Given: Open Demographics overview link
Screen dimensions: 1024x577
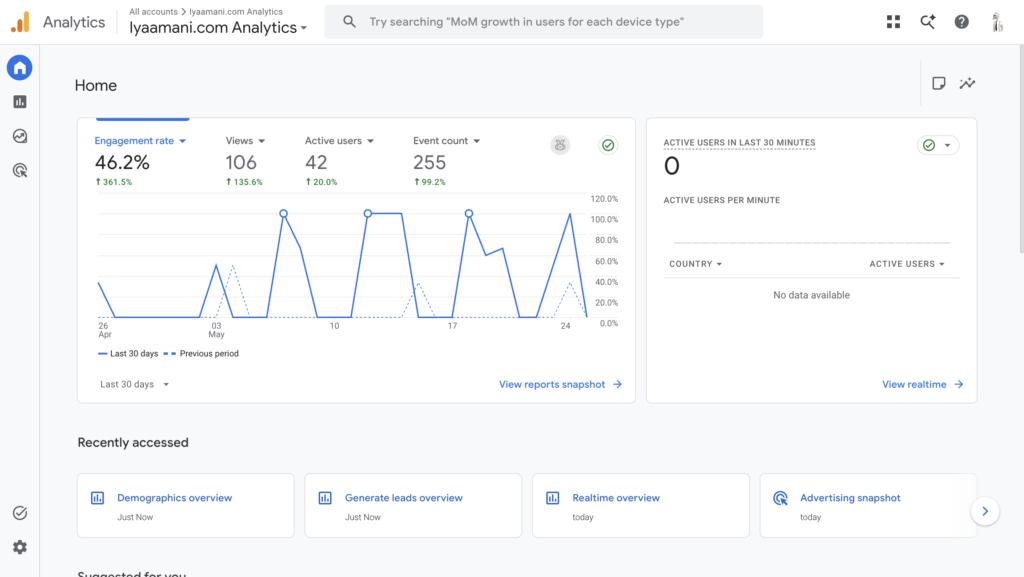Looking at the screenshot, I should click(x=174, y=497).
